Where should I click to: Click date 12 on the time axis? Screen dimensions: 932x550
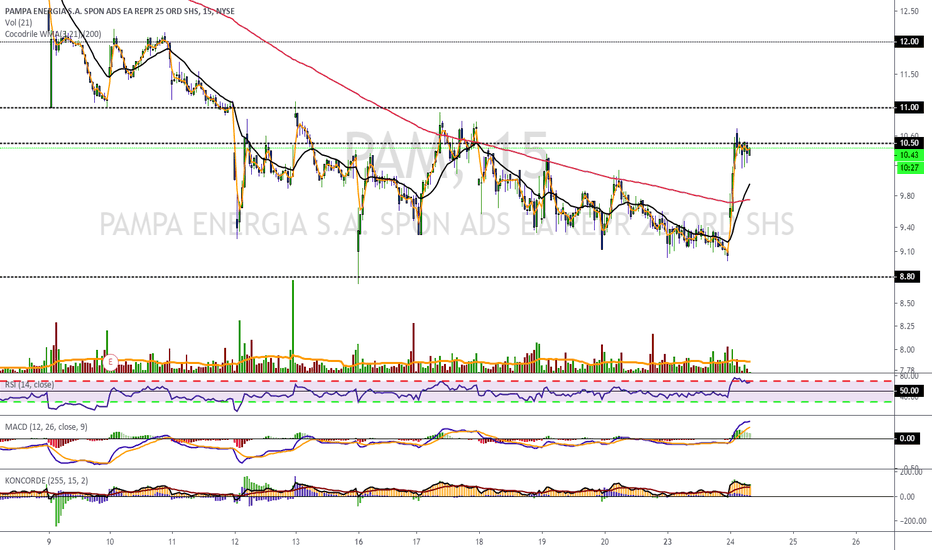(x=235, y=542)
